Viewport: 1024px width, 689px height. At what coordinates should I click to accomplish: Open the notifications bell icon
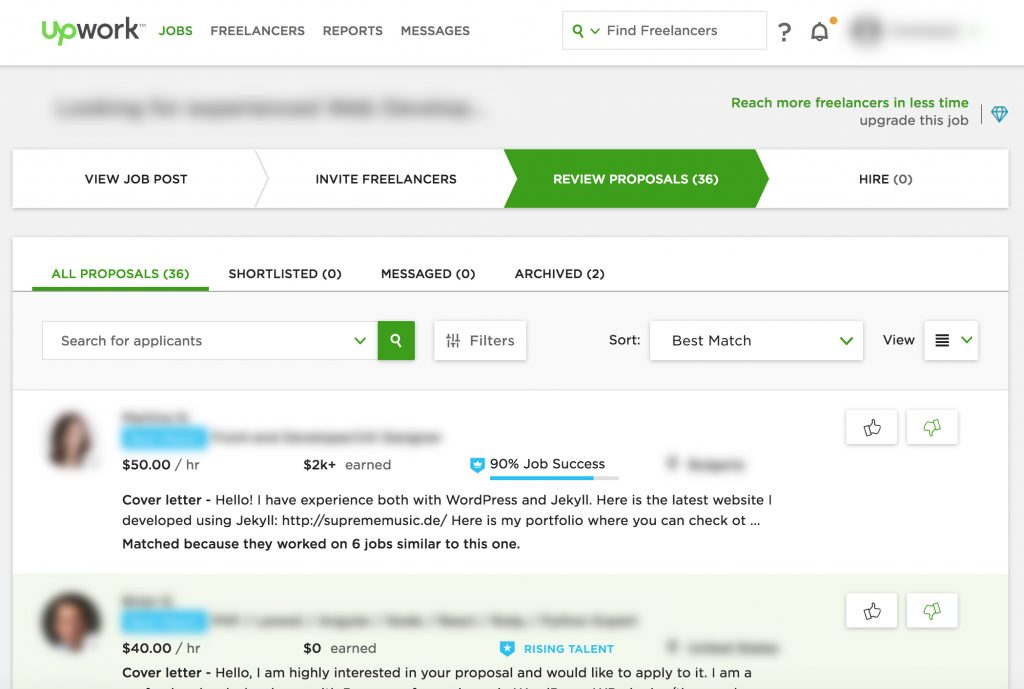pyautogui.click(x=820, y=31)
